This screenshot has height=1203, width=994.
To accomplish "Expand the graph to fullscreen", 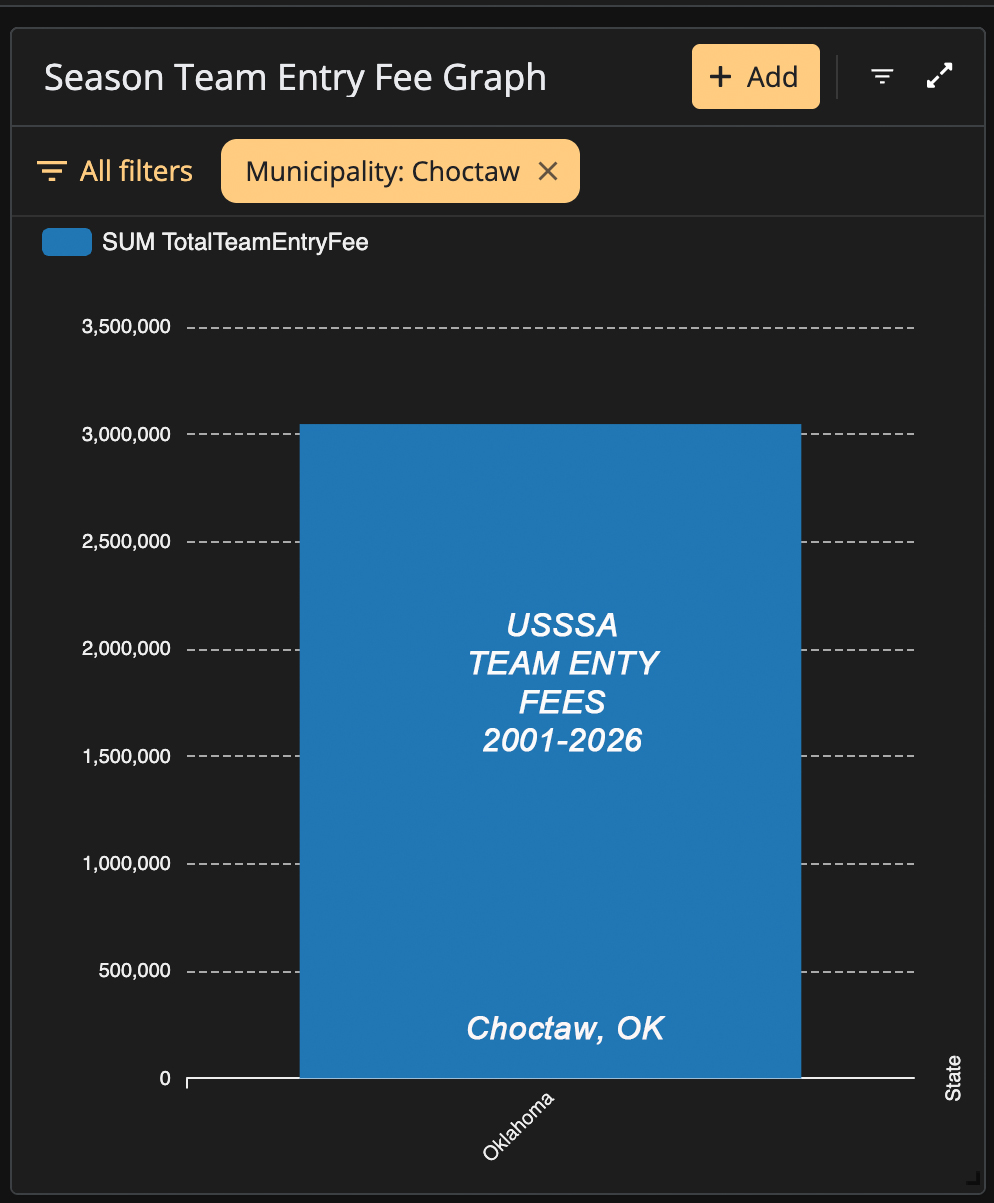I will coord(939,76).
